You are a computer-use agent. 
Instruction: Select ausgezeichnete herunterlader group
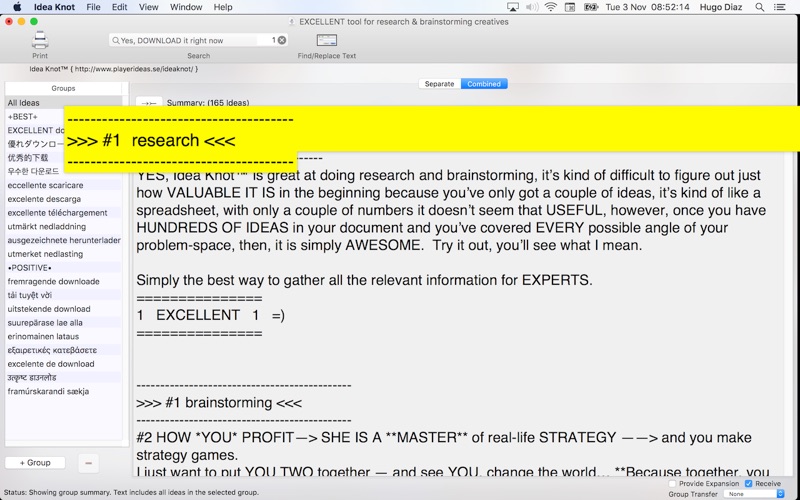(64, 240)
